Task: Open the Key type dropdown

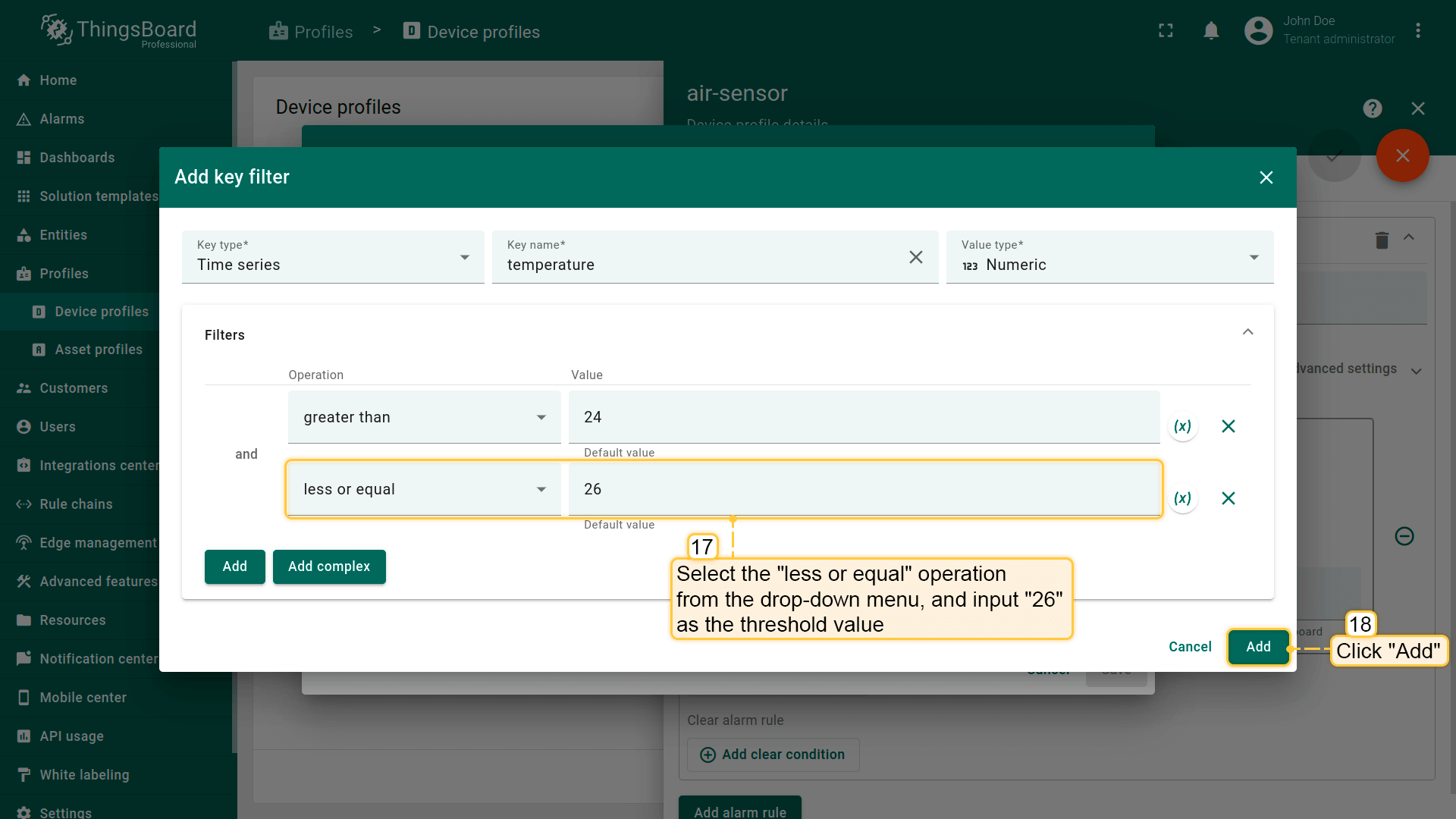Action: 332,258
